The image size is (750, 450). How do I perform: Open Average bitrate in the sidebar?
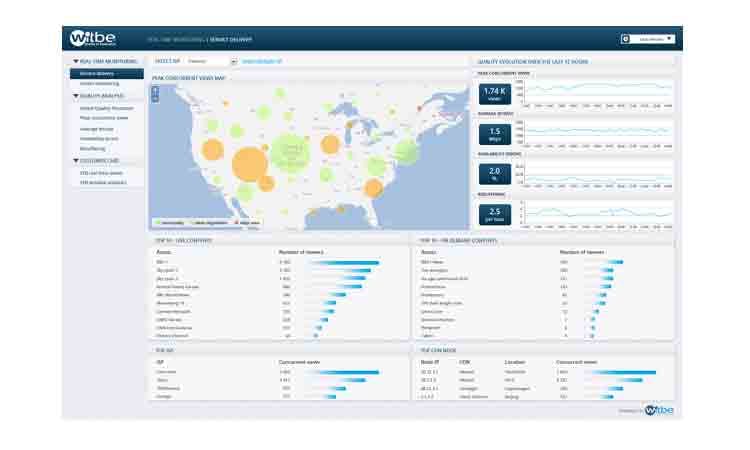tap(97, 129)
